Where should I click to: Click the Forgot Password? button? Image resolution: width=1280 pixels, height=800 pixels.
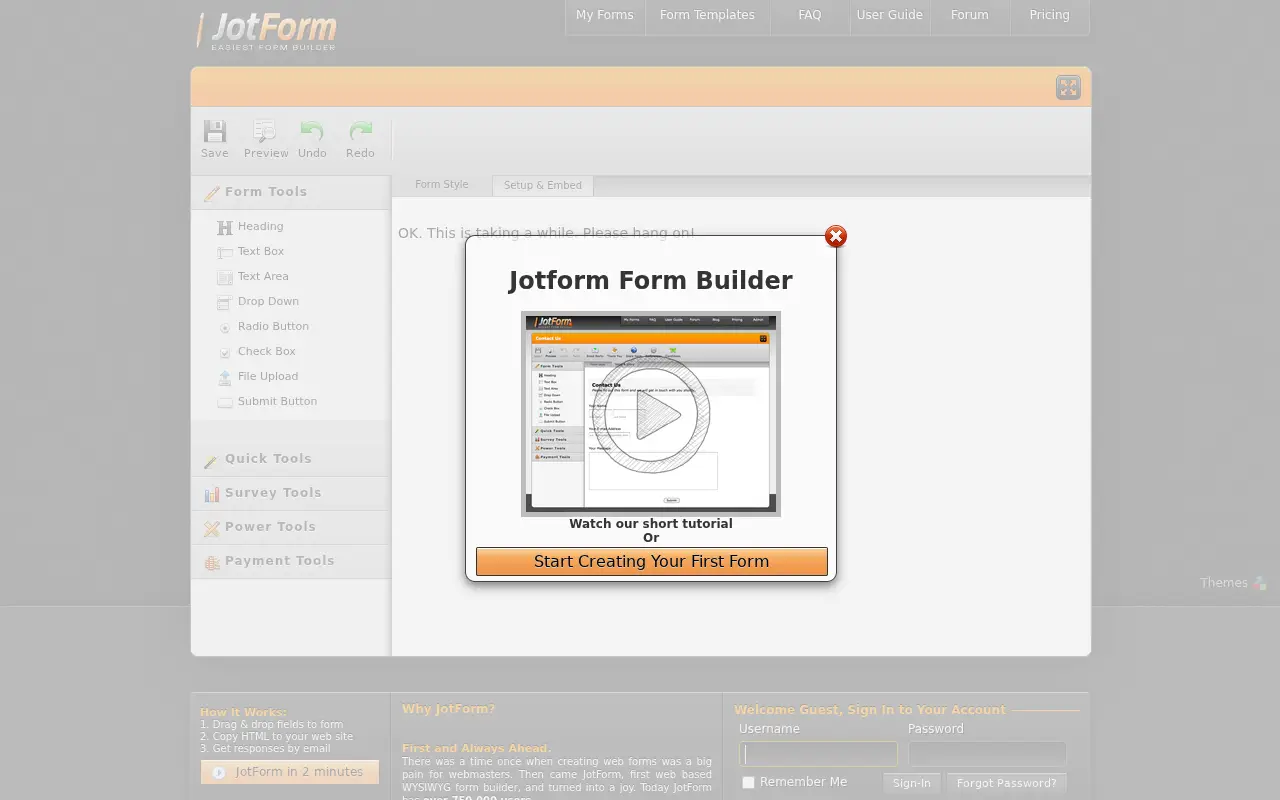pyautogui.click(x=1007, y=783)
